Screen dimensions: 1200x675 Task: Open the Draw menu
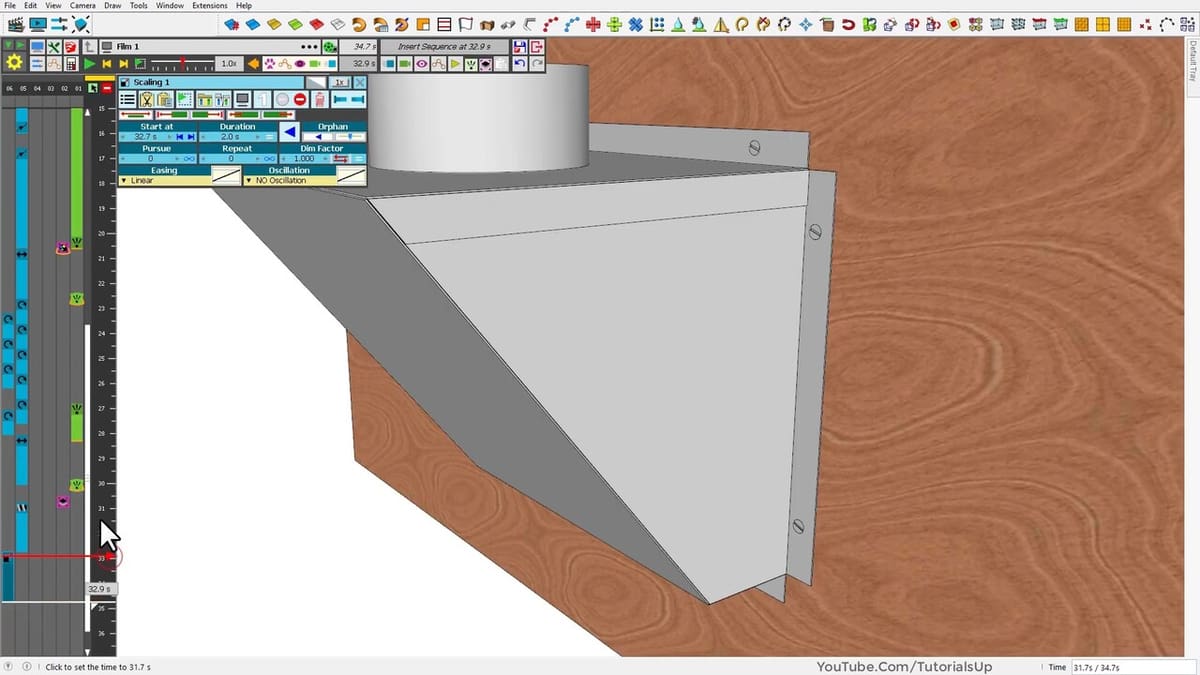coord(112,5)
